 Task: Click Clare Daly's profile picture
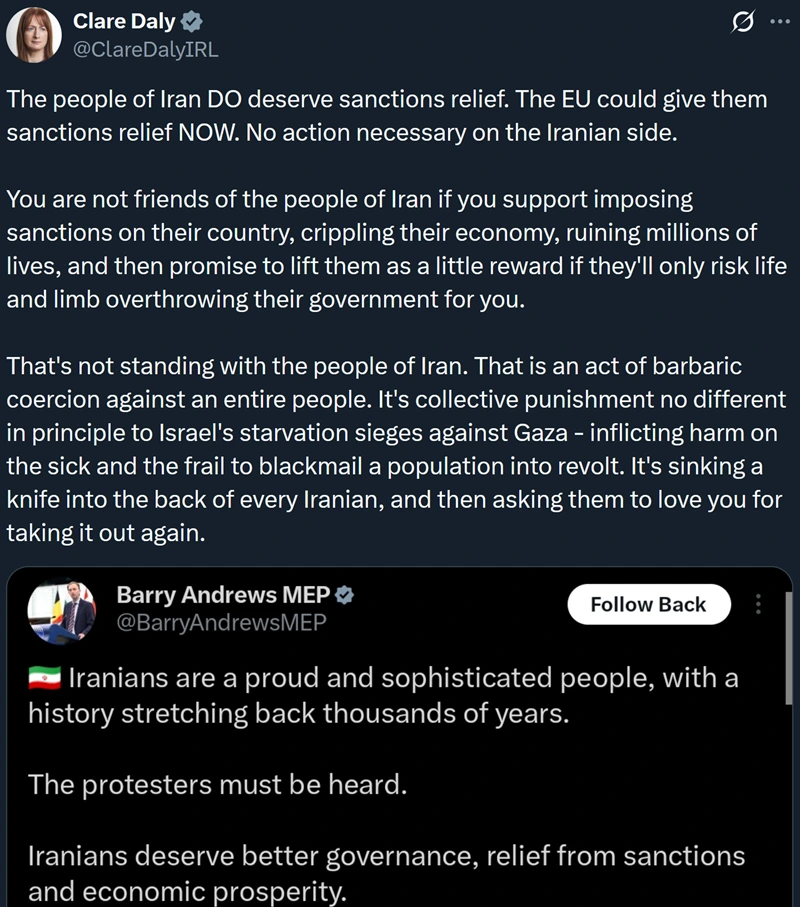(34, 34)
